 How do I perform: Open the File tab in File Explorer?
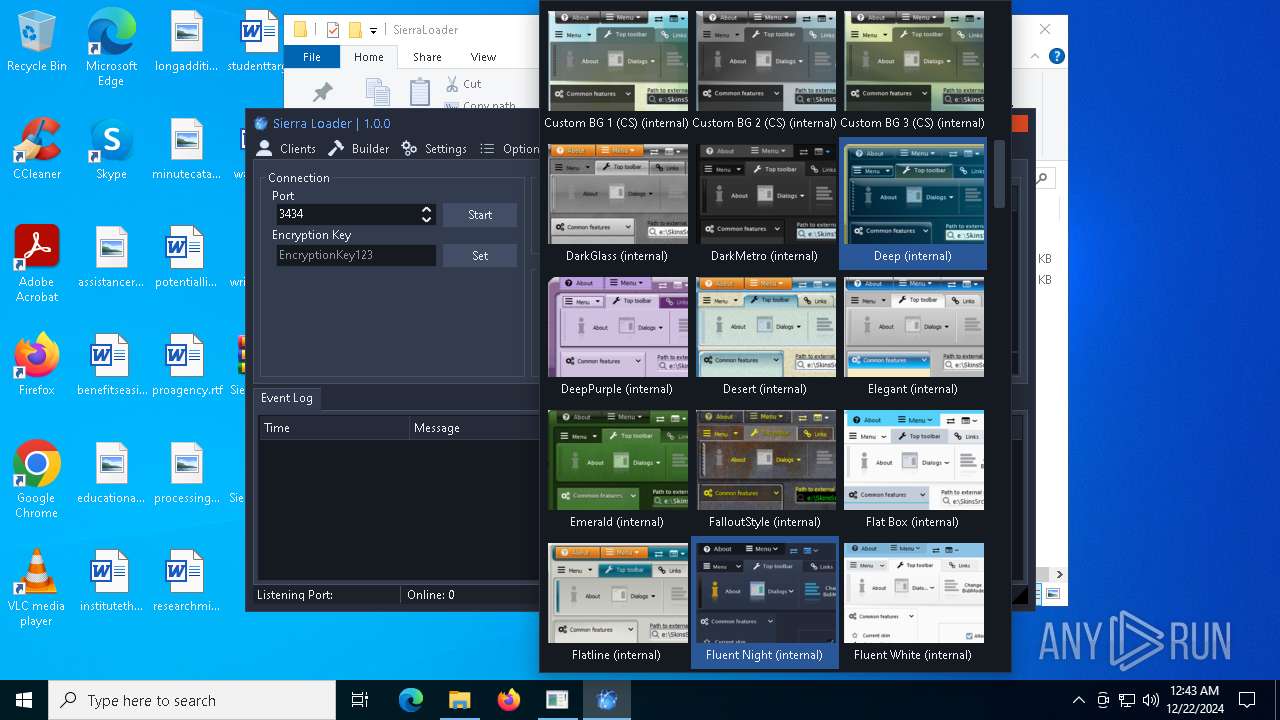coord(312,57)
